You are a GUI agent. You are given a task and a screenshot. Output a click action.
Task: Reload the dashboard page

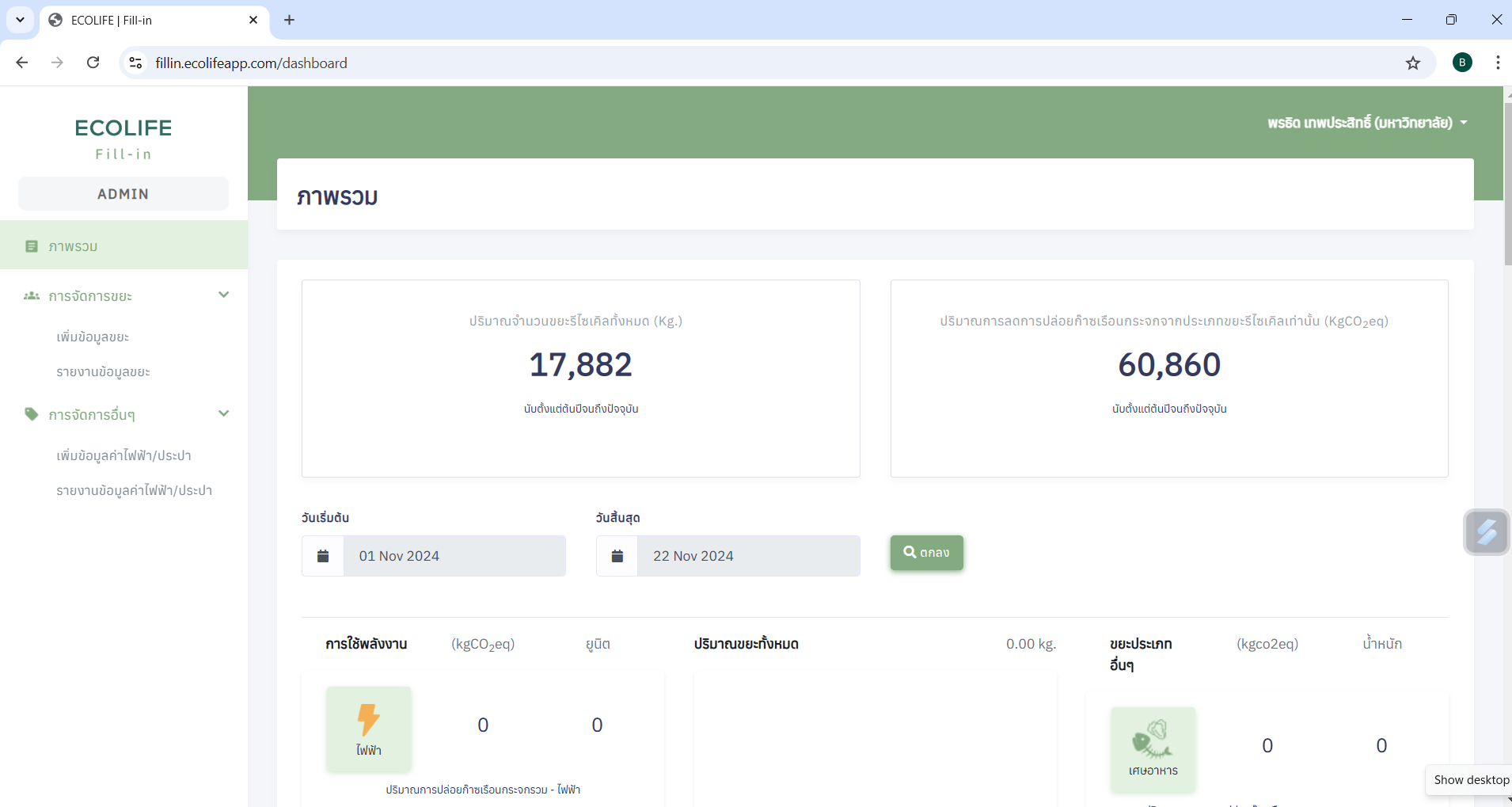tap(93, 63)
